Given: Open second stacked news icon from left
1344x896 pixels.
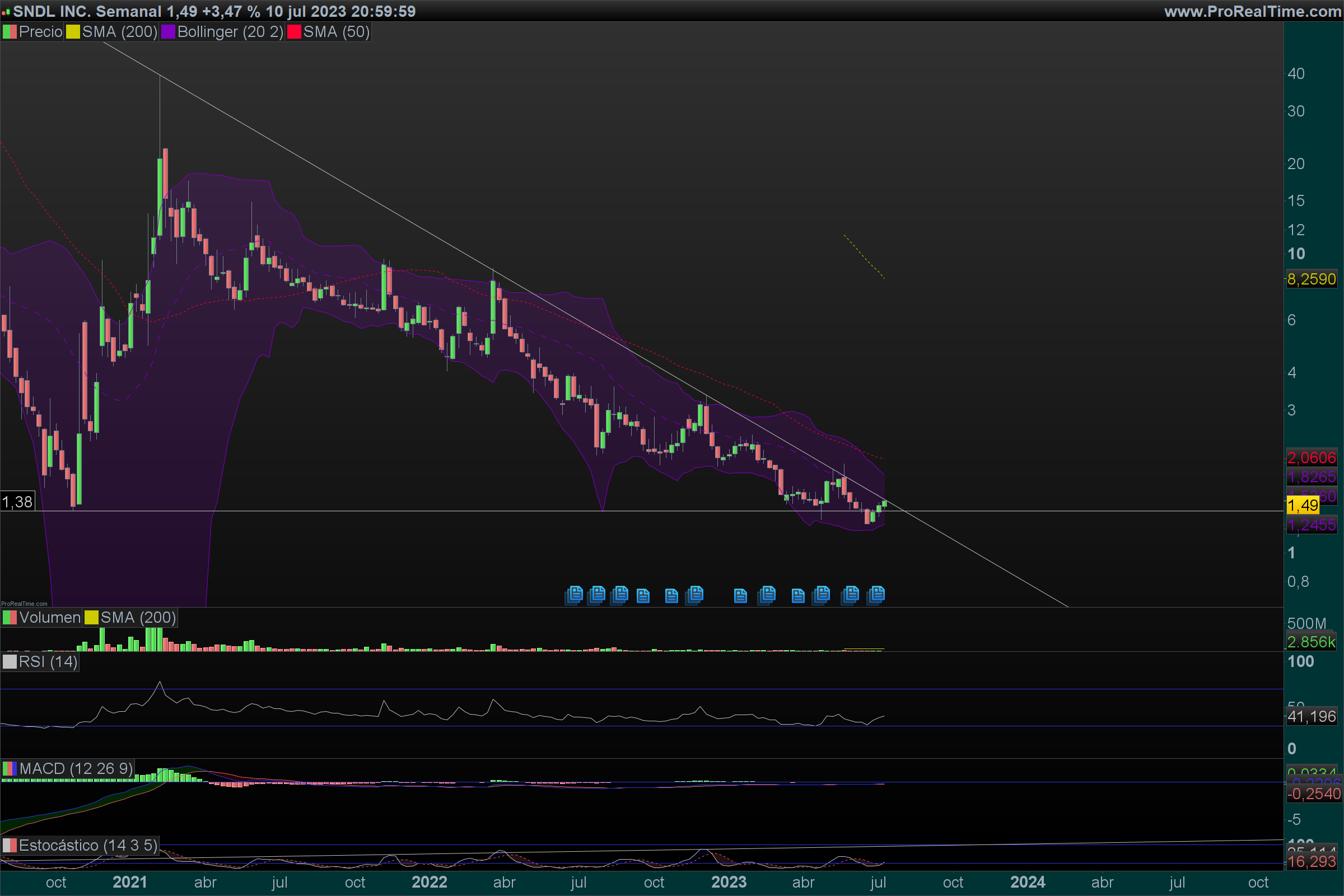Looking at the screenshot, I should [596, 595].
